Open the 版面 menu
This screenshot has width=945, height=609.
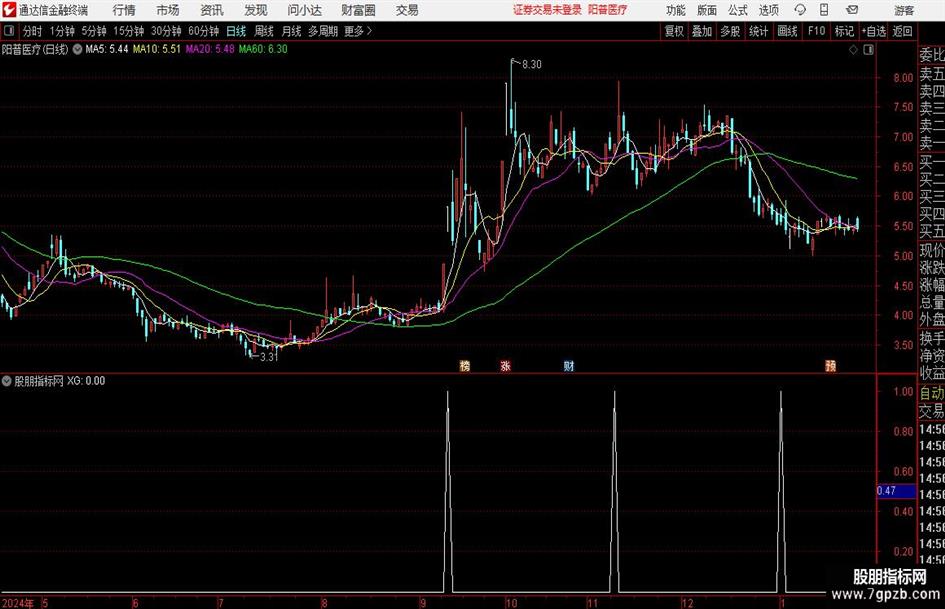pos(707,10)
